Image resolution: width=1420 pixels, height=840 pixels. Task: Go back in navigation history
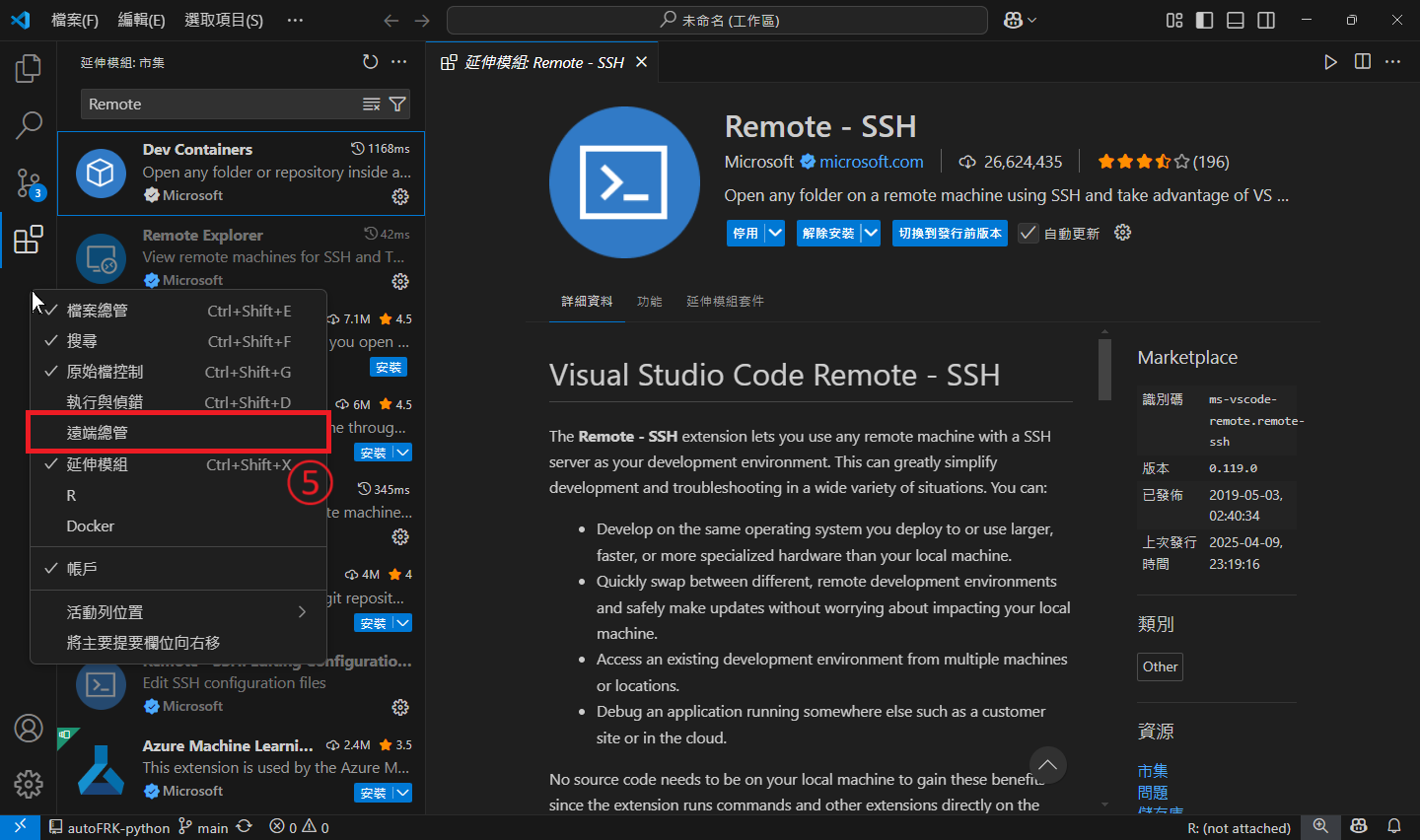click(x=391, y=21)
